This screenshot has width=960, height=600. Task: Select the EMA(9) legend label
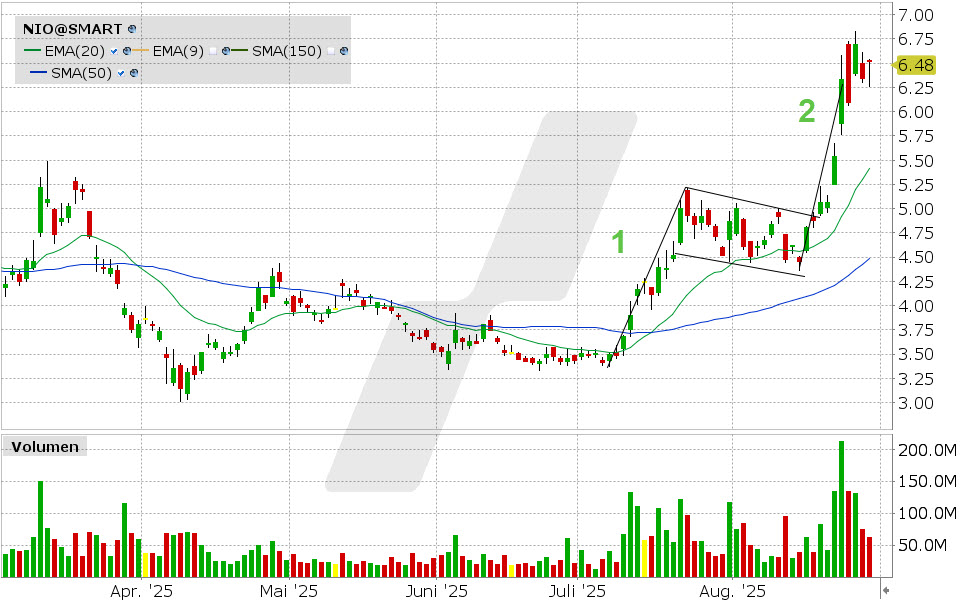pos(178,51)
